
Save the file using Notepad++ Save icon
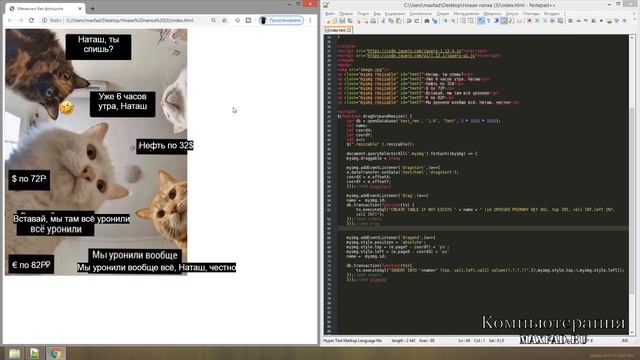[342, 21]
